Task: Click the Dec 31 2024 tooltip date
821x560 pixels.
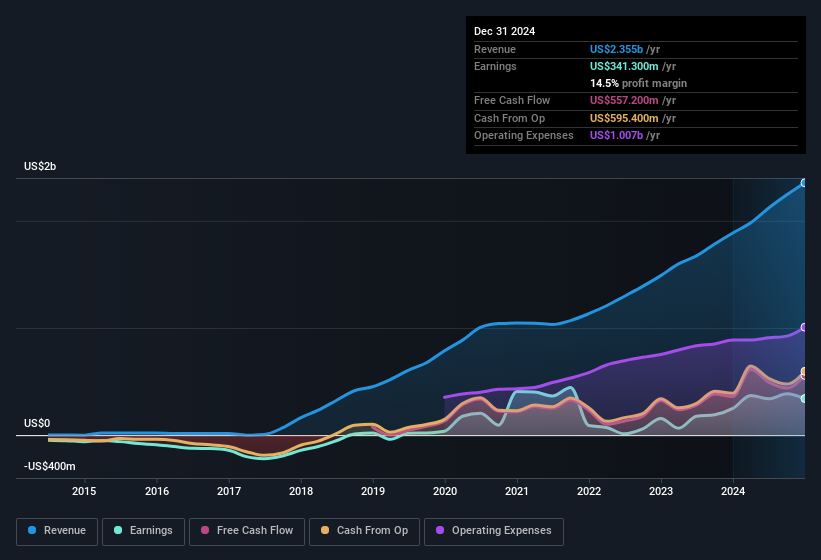Action: pos(504,31)
